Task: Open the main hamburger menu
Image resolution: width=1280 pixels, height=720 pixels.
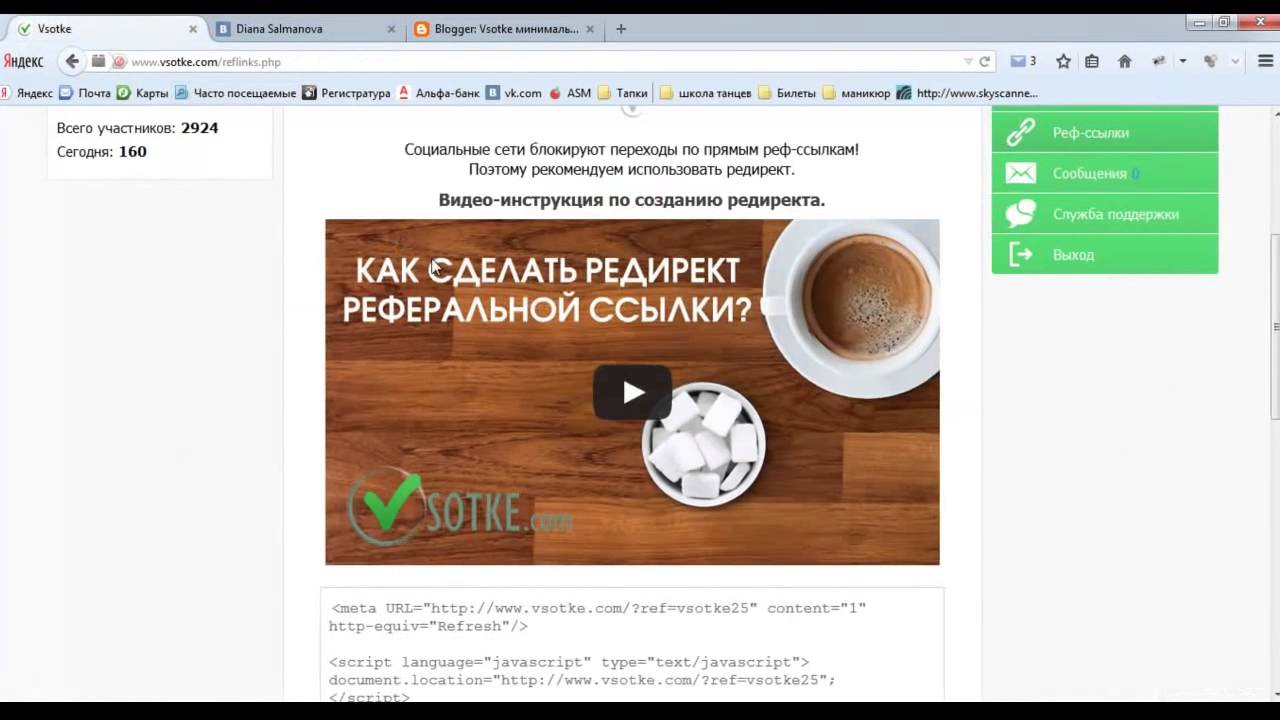Action: (1265, 61)
